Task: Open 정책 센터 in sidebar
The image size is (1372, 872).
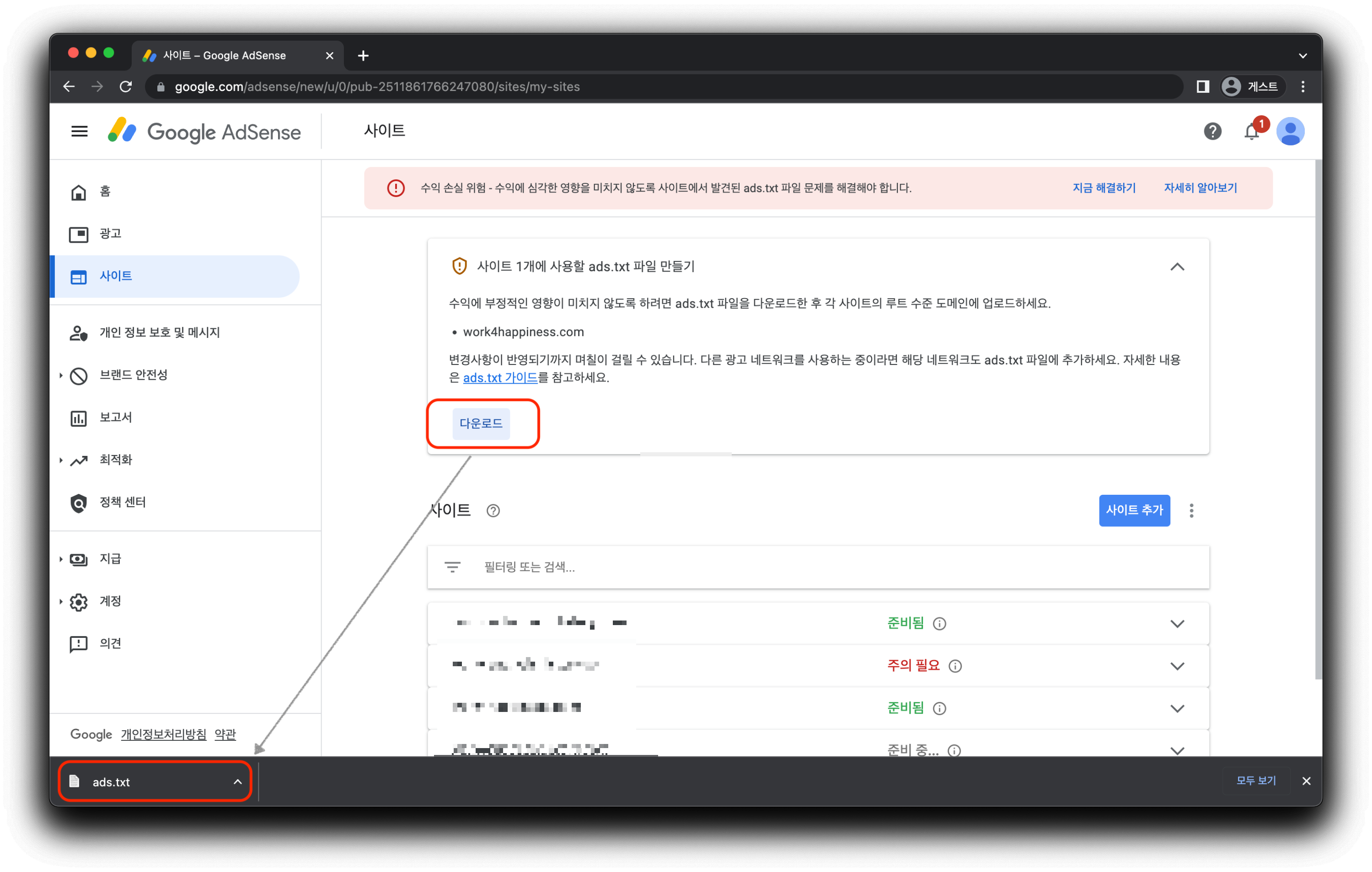Action: 123,503
